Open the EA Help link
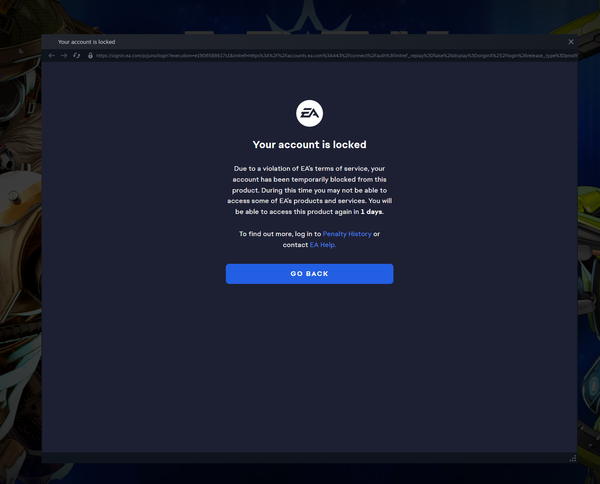The image size is (600, 484). tap(323, 245)
